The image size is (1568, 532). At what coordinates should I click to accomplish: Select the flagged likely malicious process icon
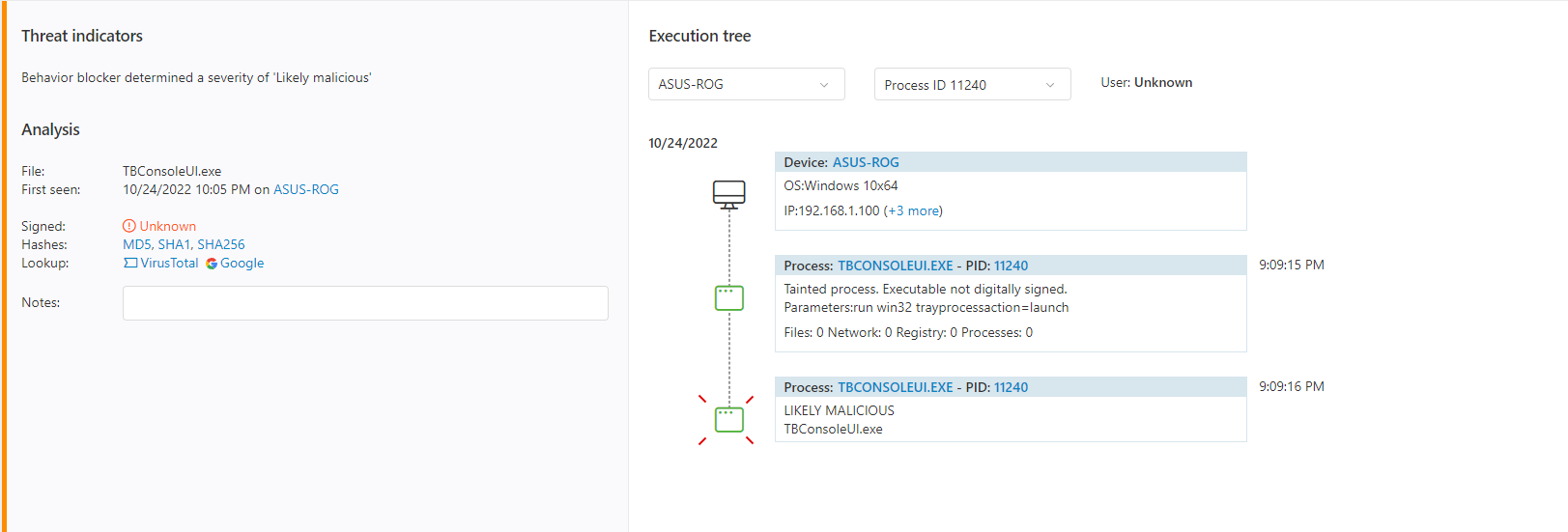click(x=728, y=419)
